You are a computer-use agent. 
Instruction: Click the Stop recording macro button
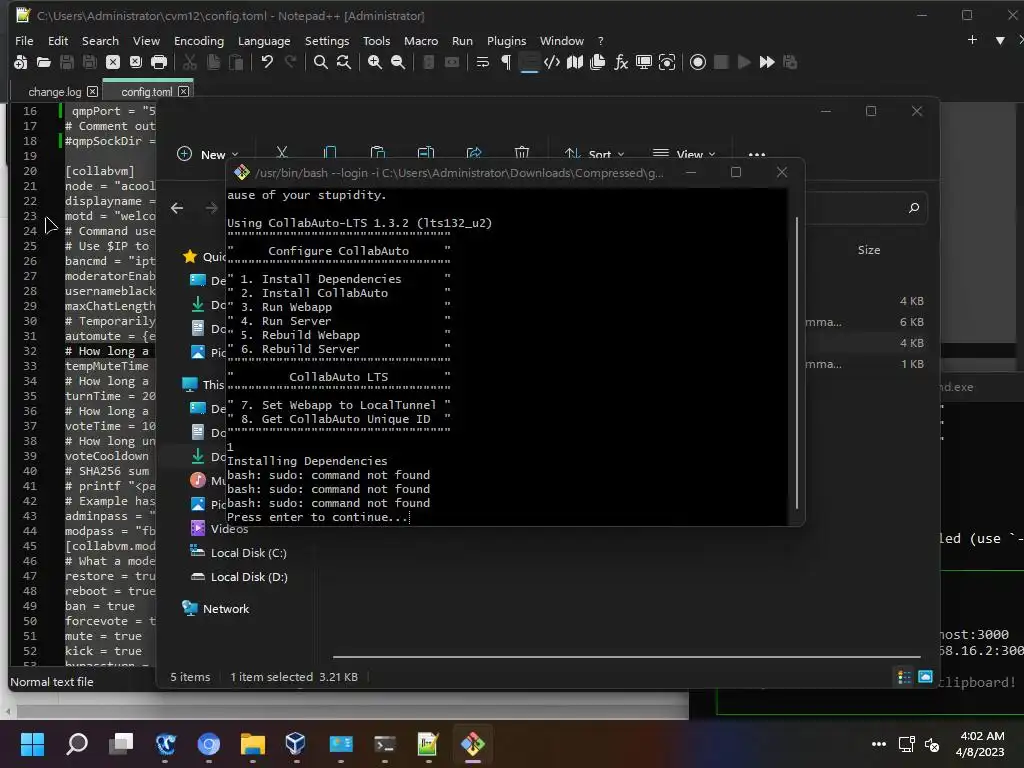(x=721, y=62)
